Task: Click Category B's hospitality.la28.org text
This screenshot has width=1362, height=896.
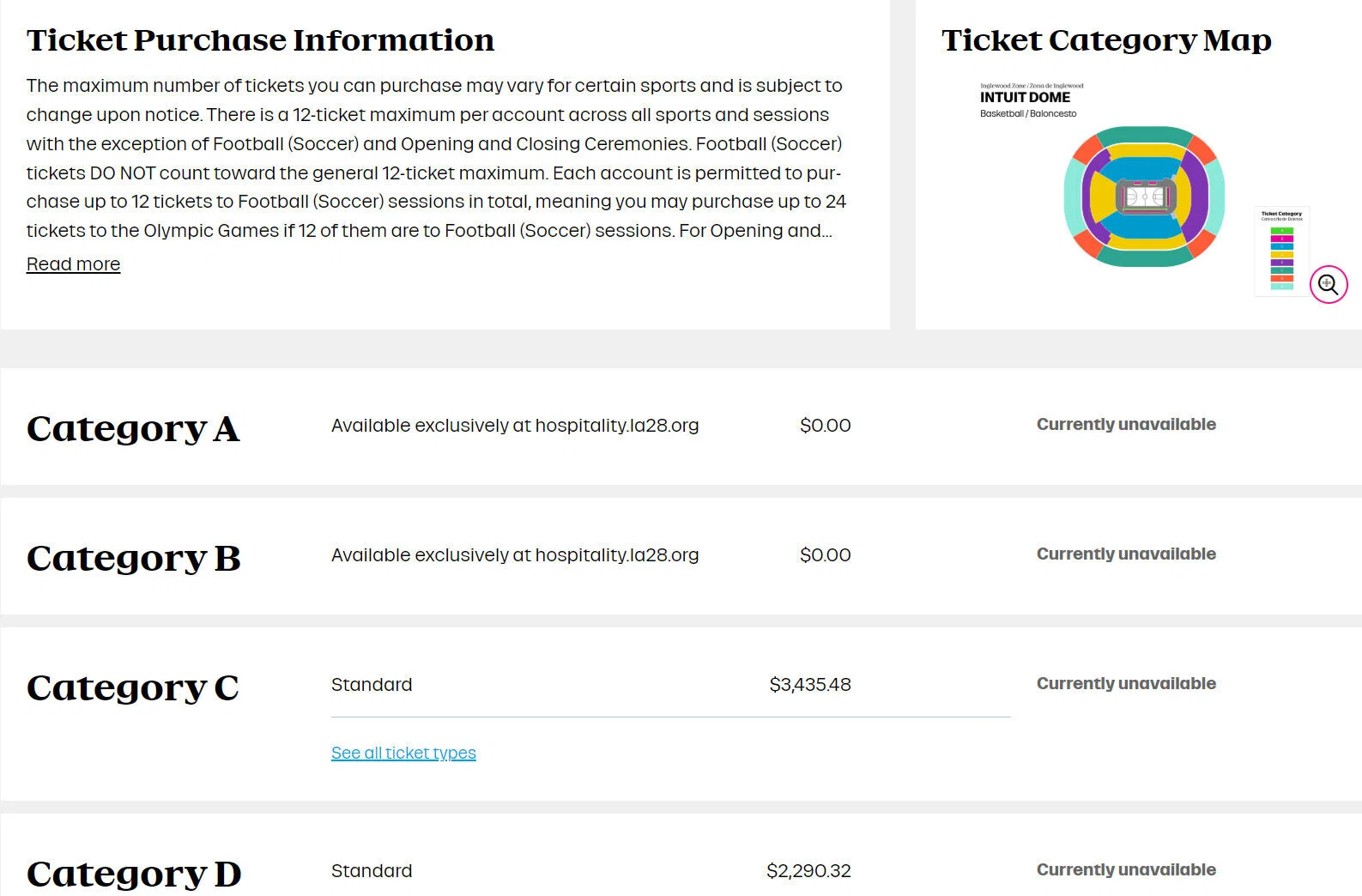Action: pos(617,555)
